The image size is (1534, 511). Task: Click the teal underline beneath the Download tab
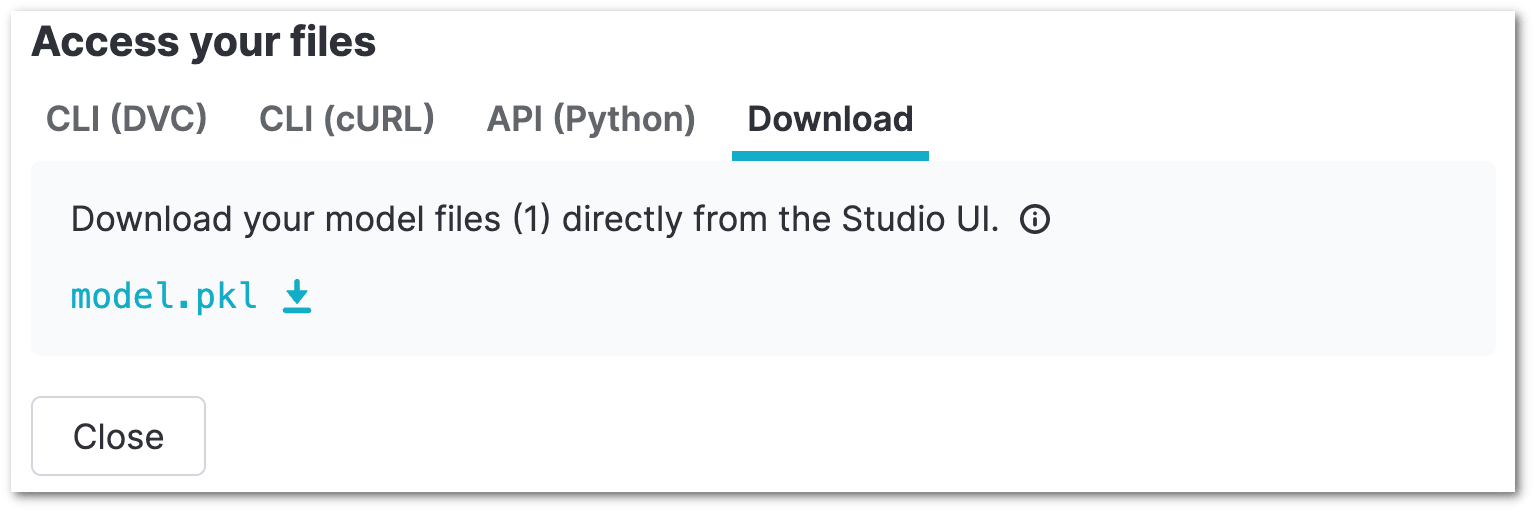point(831,156)
